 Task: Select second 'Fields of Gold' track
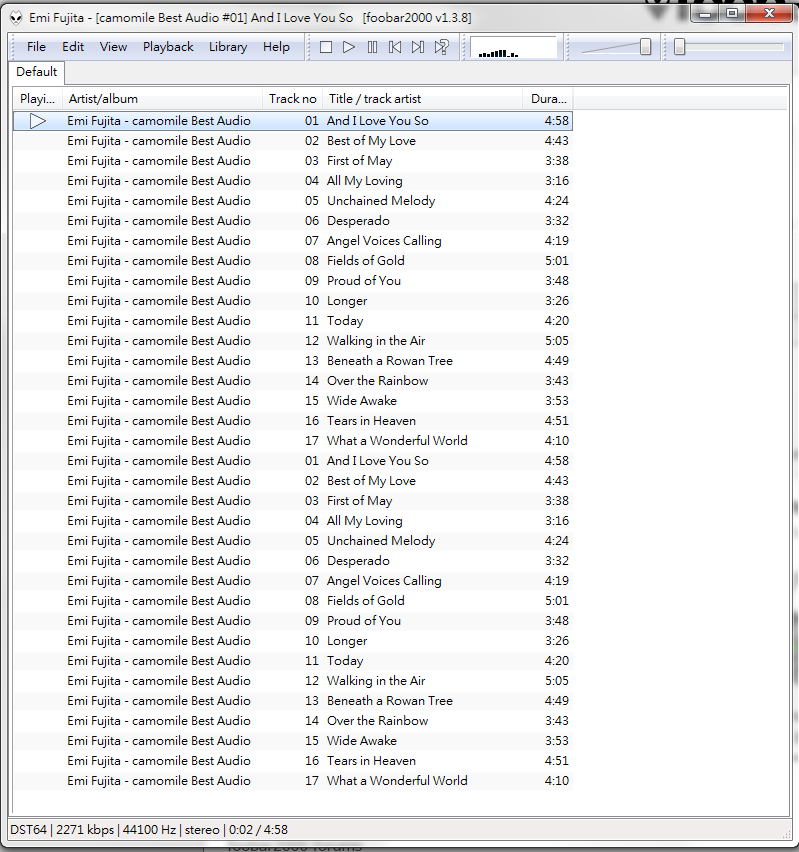(293, 601)
